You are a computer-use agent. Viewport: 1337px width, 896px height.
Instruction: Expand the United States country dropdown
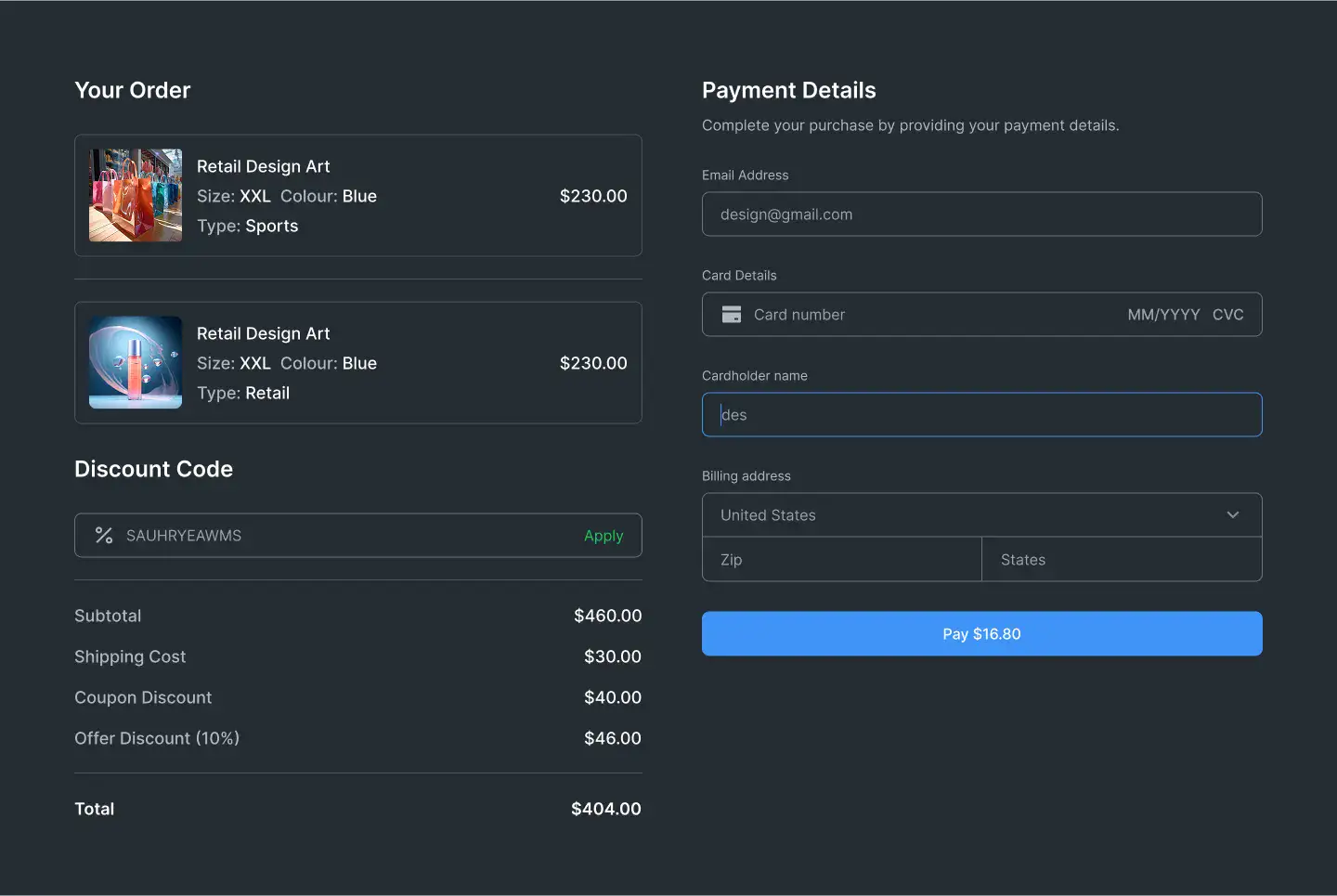click(x=980, y=515)
